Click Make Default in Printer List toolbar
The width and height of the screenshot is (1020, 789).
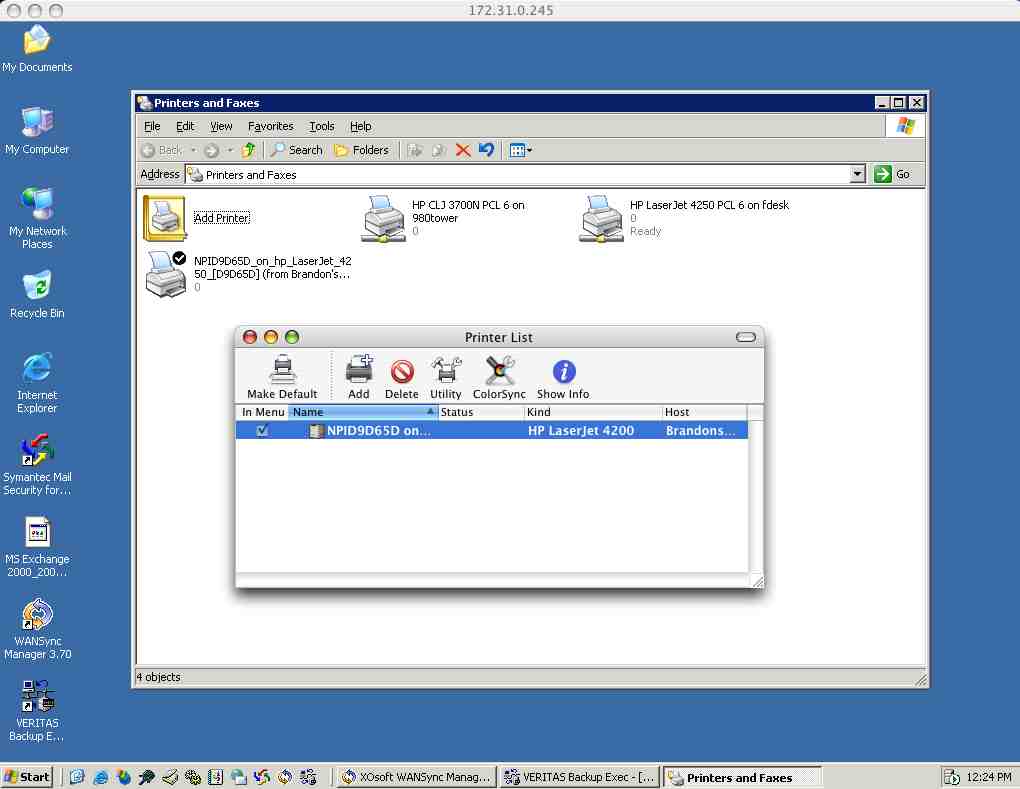pyautogui.click(x=282, y=377)
